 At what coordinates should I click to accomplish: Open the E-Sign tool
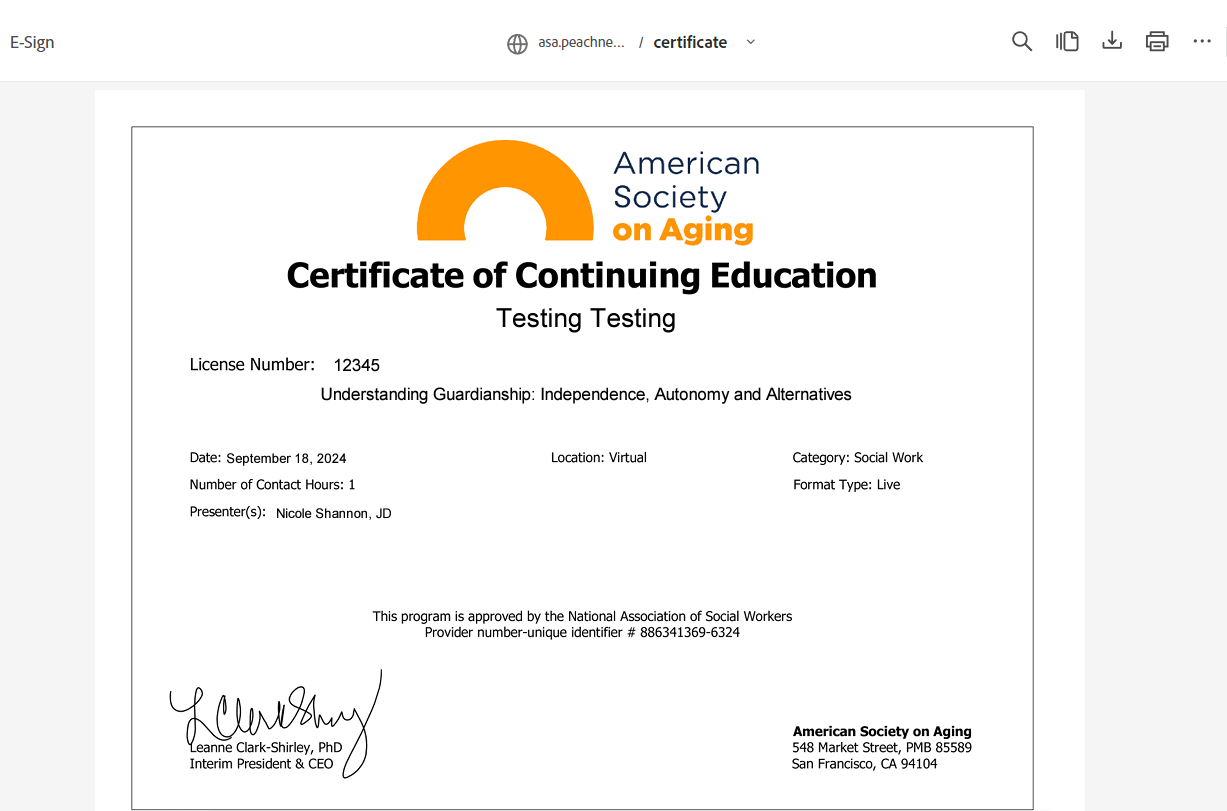pos(32,42)
